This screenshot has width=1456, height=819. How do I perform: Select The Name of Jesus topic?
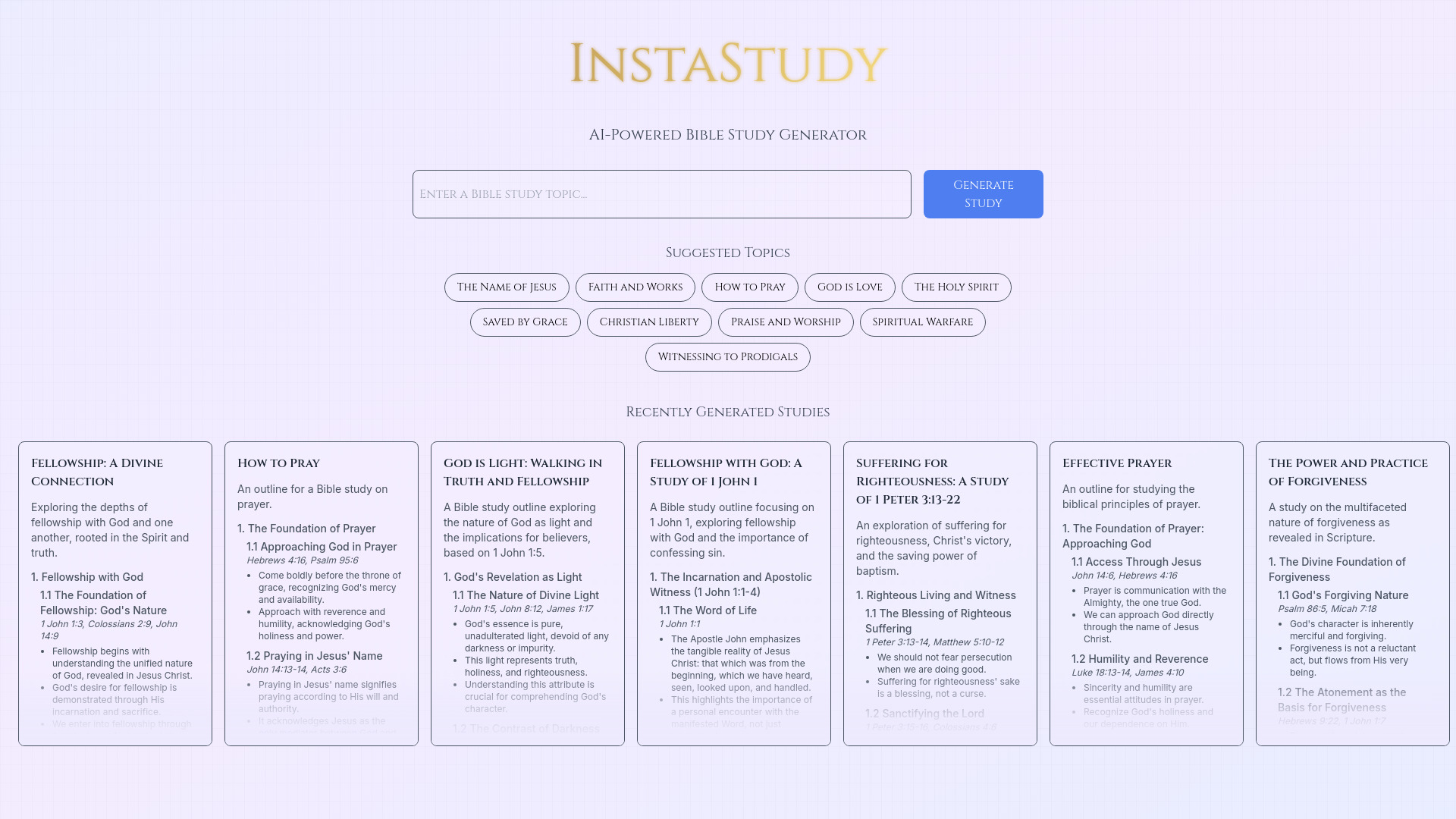tap(506, 287)
